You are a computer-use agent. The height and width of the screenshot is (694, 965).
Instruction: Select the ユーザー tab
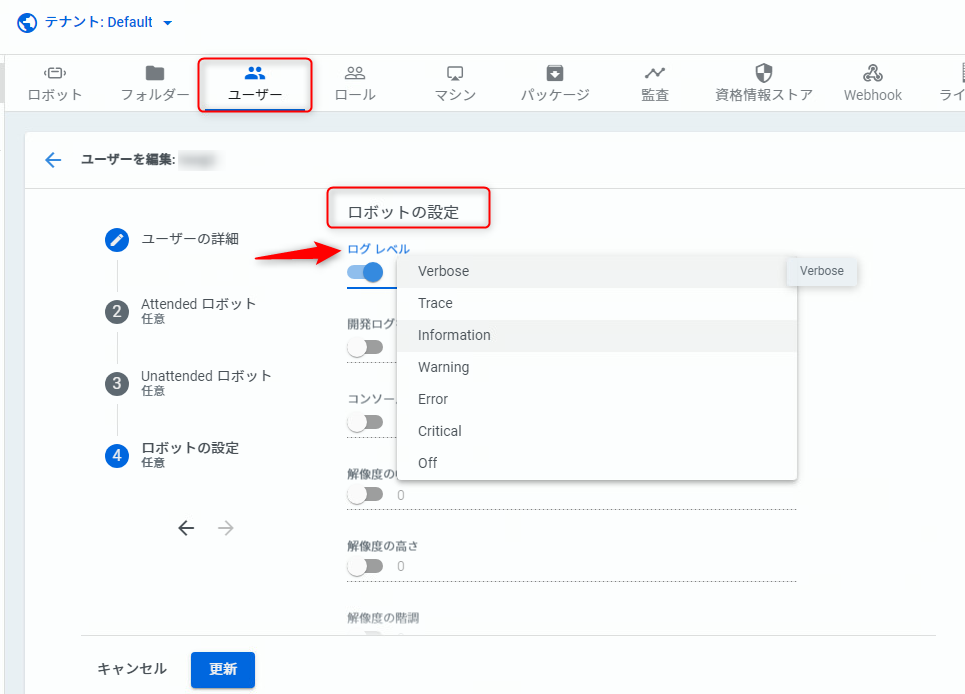pyautogui.click(x=255, y=84)
